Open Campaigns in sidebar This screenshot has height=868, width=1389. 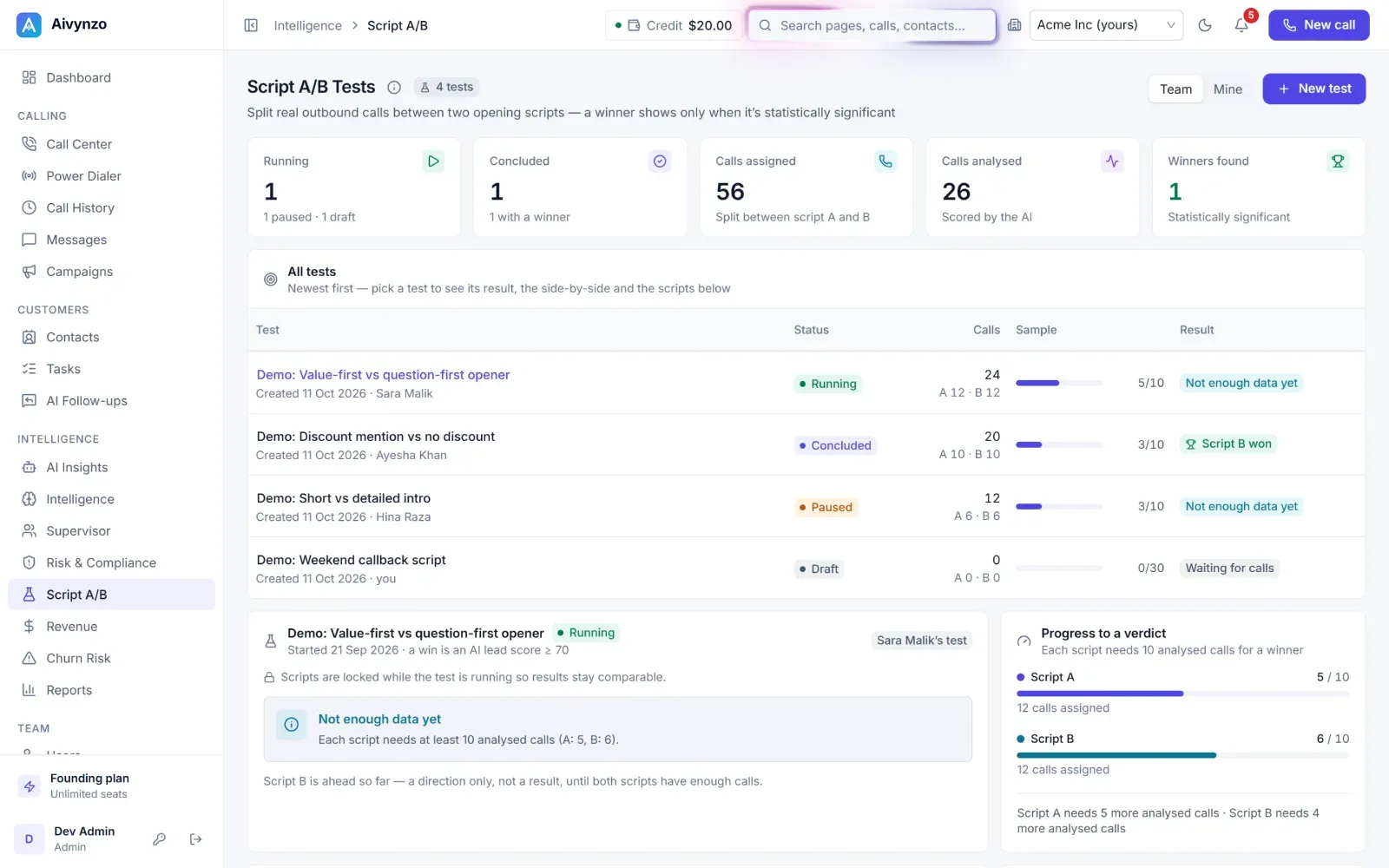[x=111, y=272]
